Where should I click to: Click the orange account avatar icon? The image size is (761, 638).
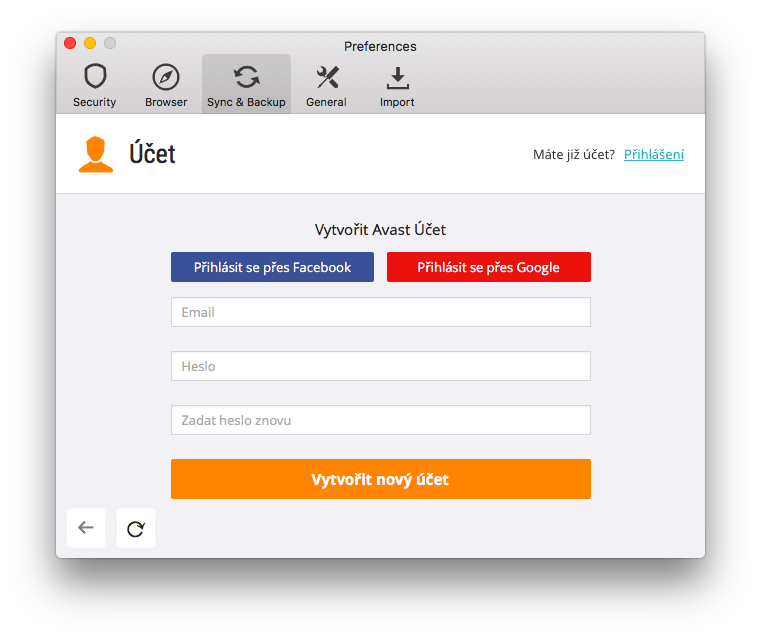(x=96, y=154)
